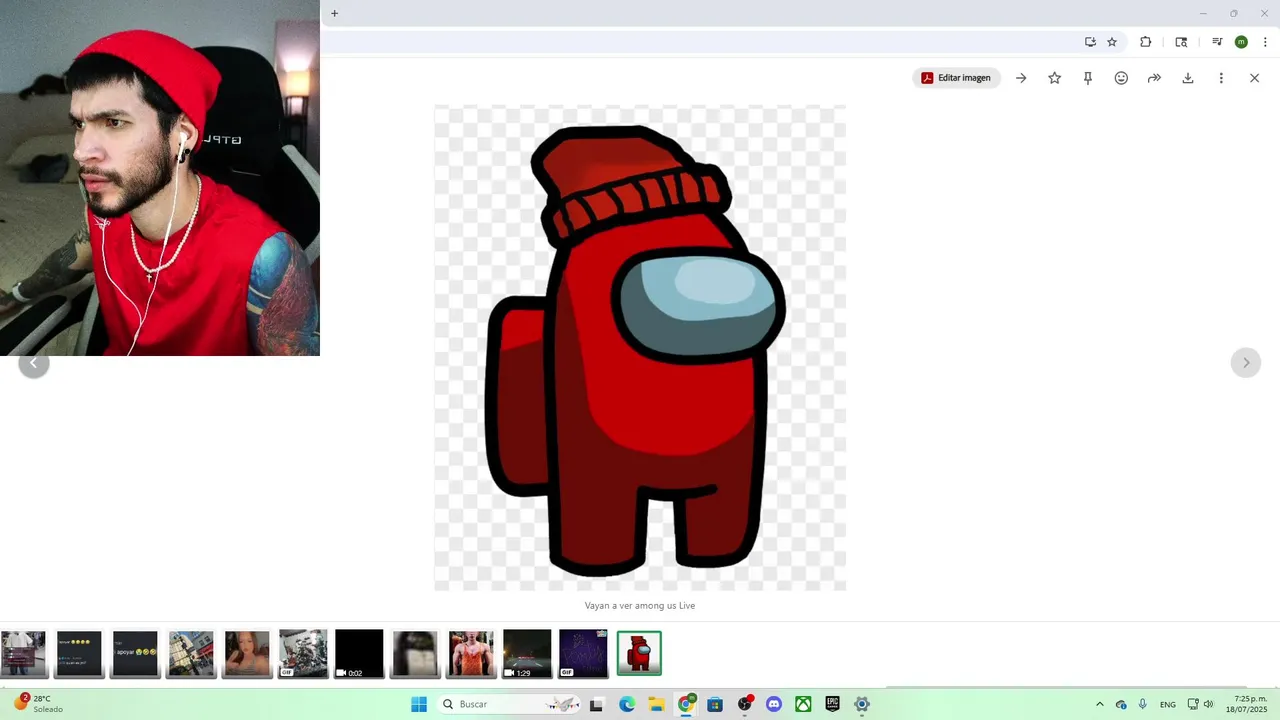Select the red crewmate thumbnail
This screenshot has height=720, width=1280.
tap(639, 653)
